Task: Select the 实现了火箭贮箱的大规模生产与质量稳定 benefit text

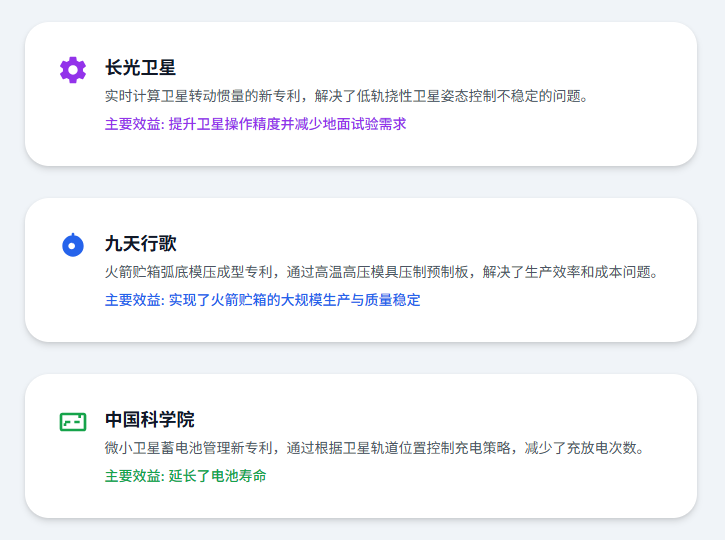Action: click(x=294, y=300)
